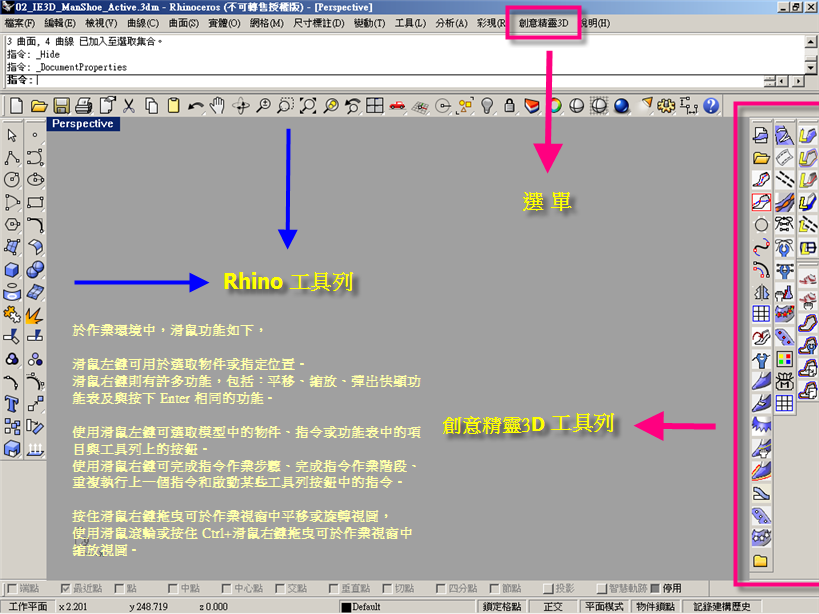Image resolution: width=819 pixels, height=614 pixels.
Task: Click the red car icon in the toolbar
Action: coord(397,106)
